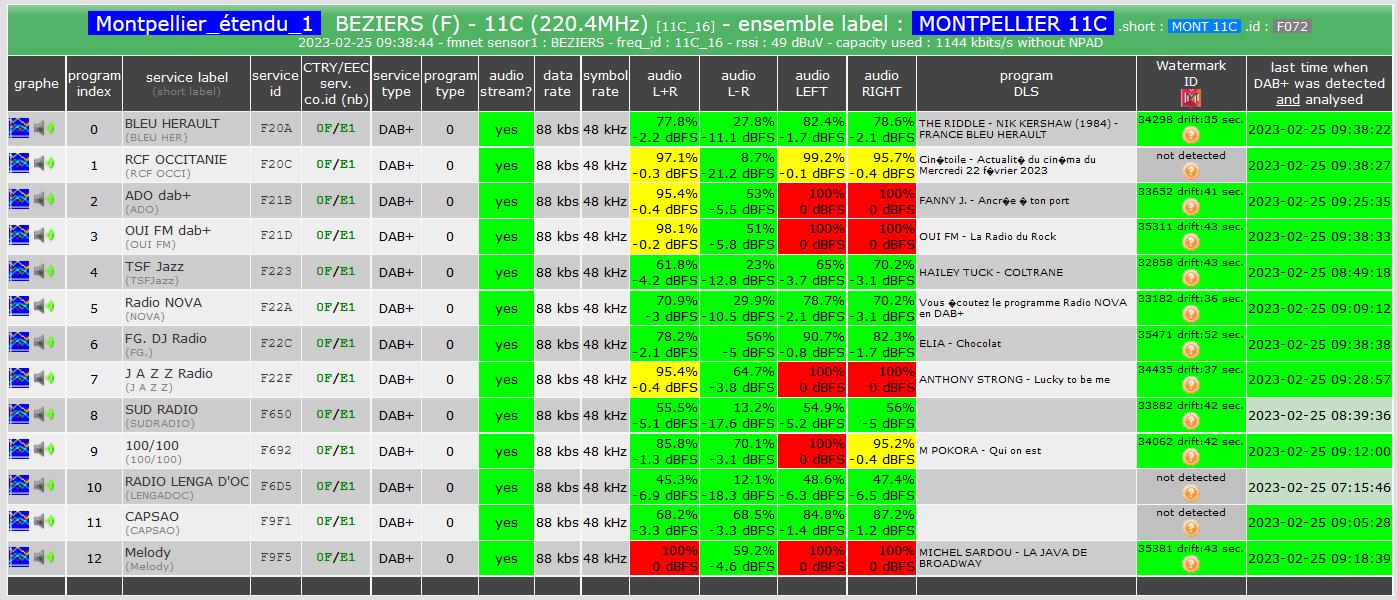Open the graph icon for J A Z Z Radio

point(19,378)
